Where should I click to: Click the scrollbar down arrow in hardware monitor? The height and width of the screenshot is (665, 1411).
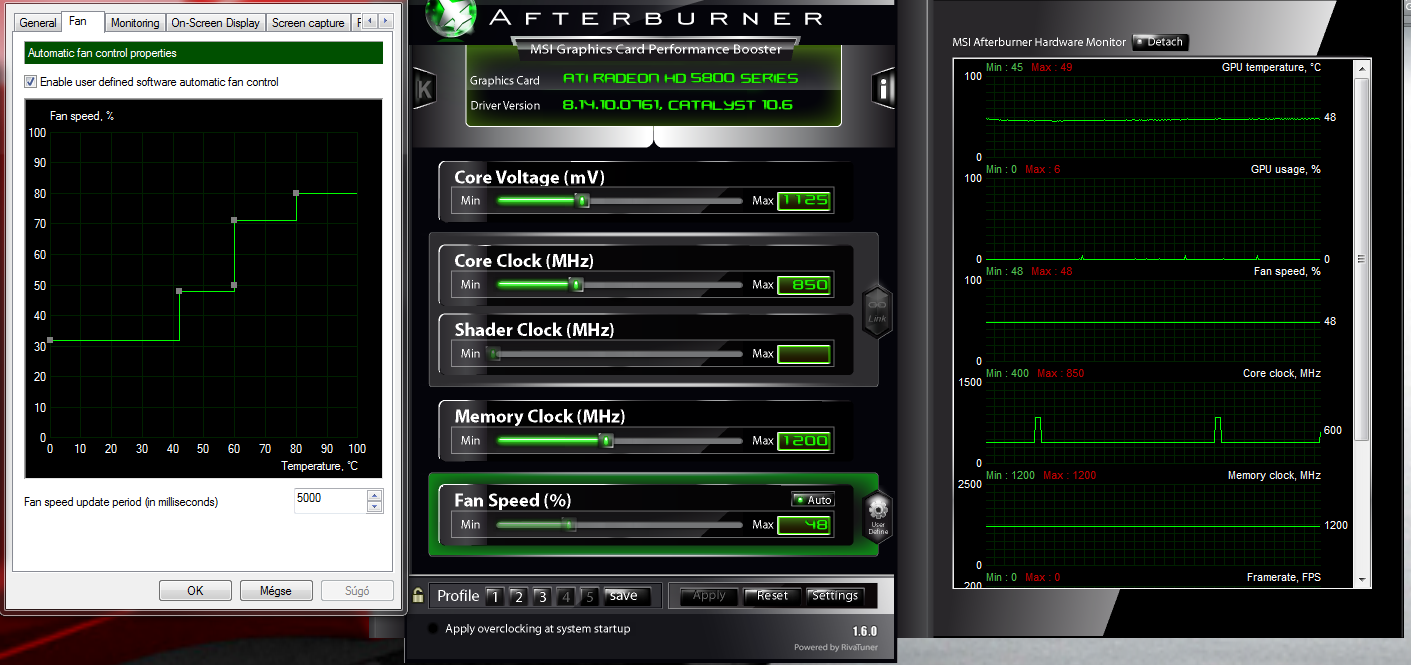(x=1362, y=579)
